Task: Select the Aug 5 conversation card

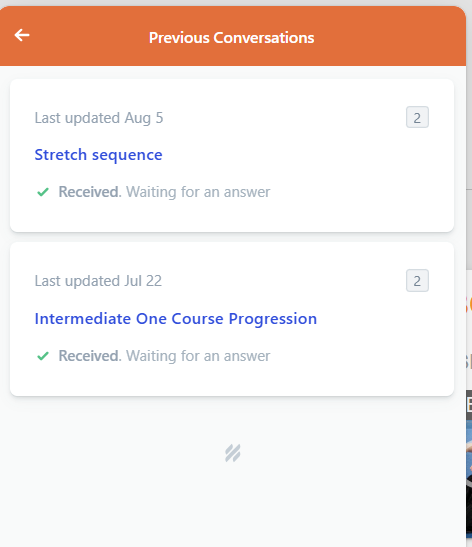Action: [232, 156]
